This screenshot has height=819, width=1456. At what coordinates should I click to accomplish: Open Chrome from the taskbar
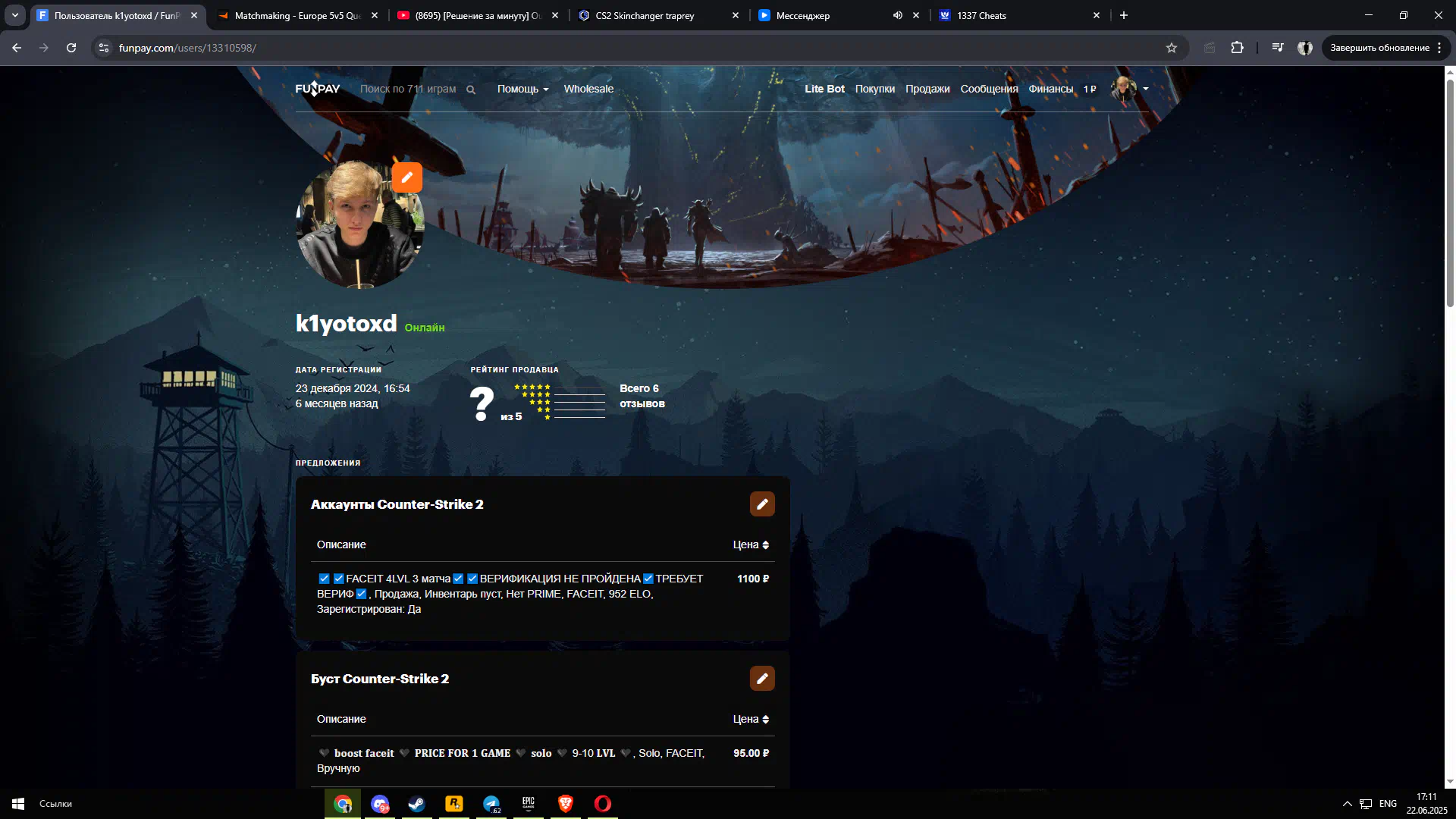[343, 804]
